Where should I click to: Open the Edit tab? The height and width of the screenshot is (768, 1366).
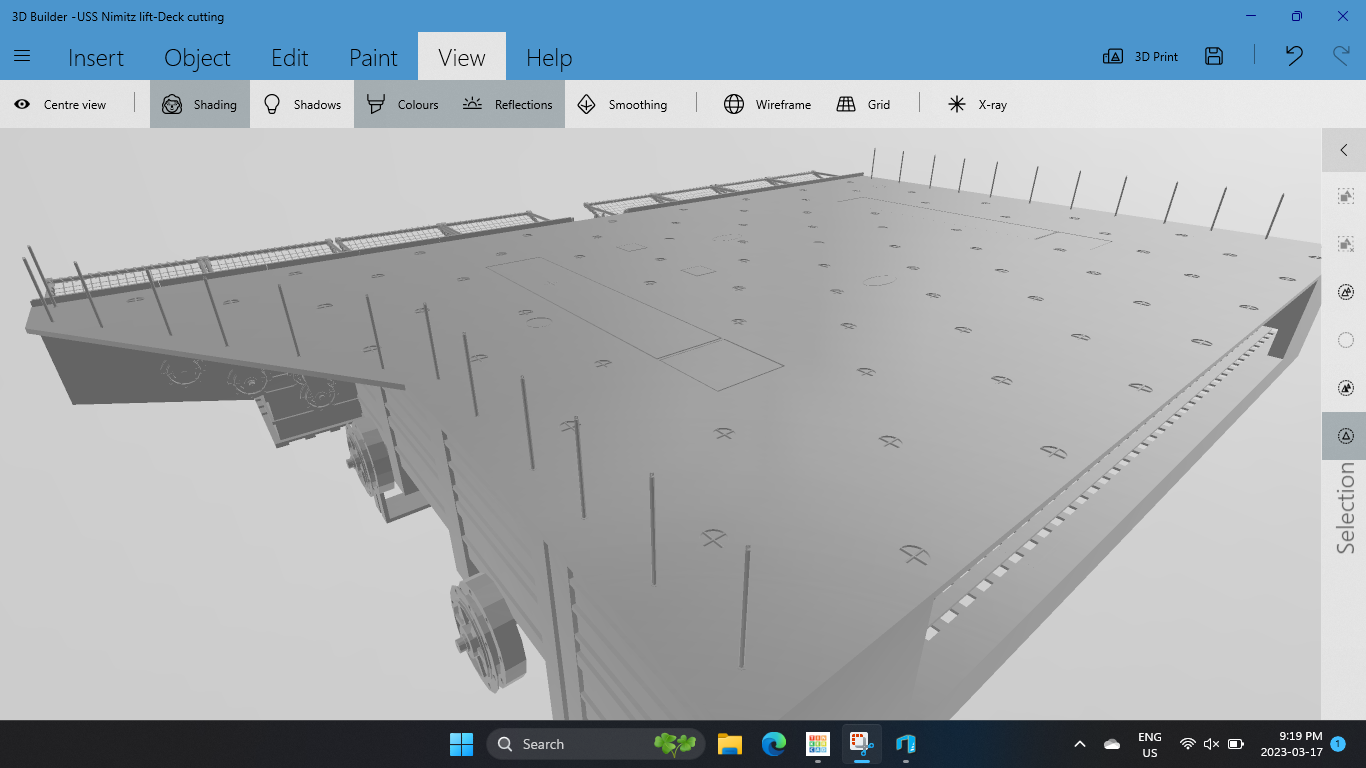290,58
